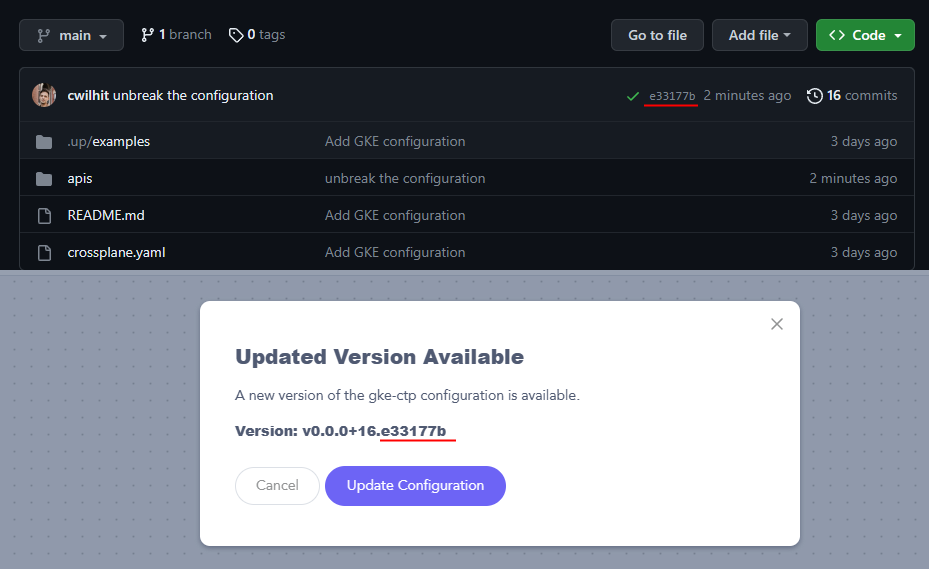
Task: Click the commit history clock icon
Action: [815, 96]
